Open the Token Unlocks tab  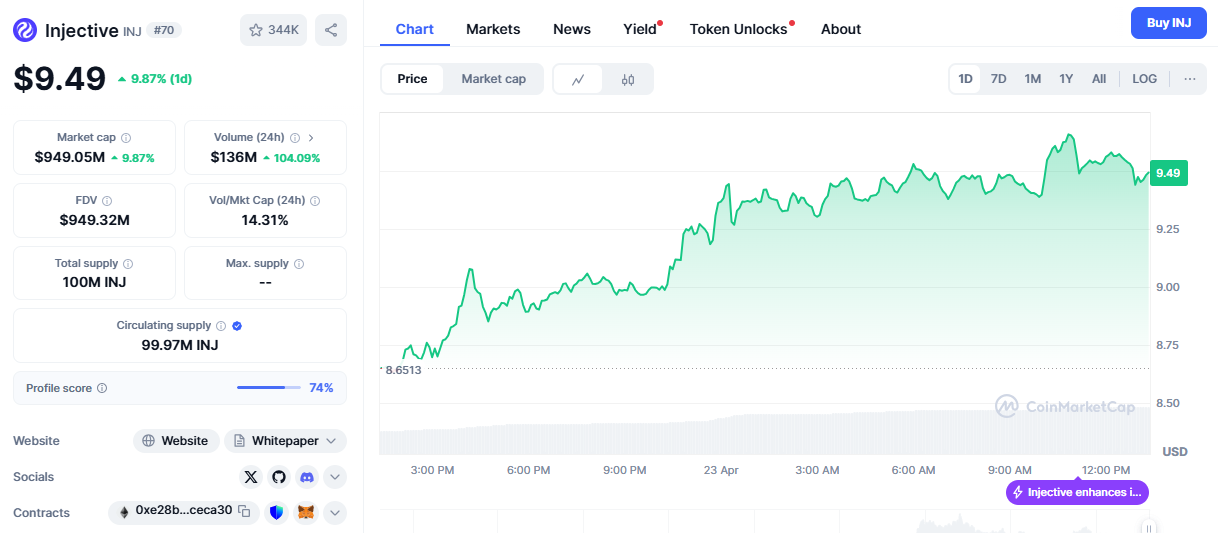click(739, 29)
